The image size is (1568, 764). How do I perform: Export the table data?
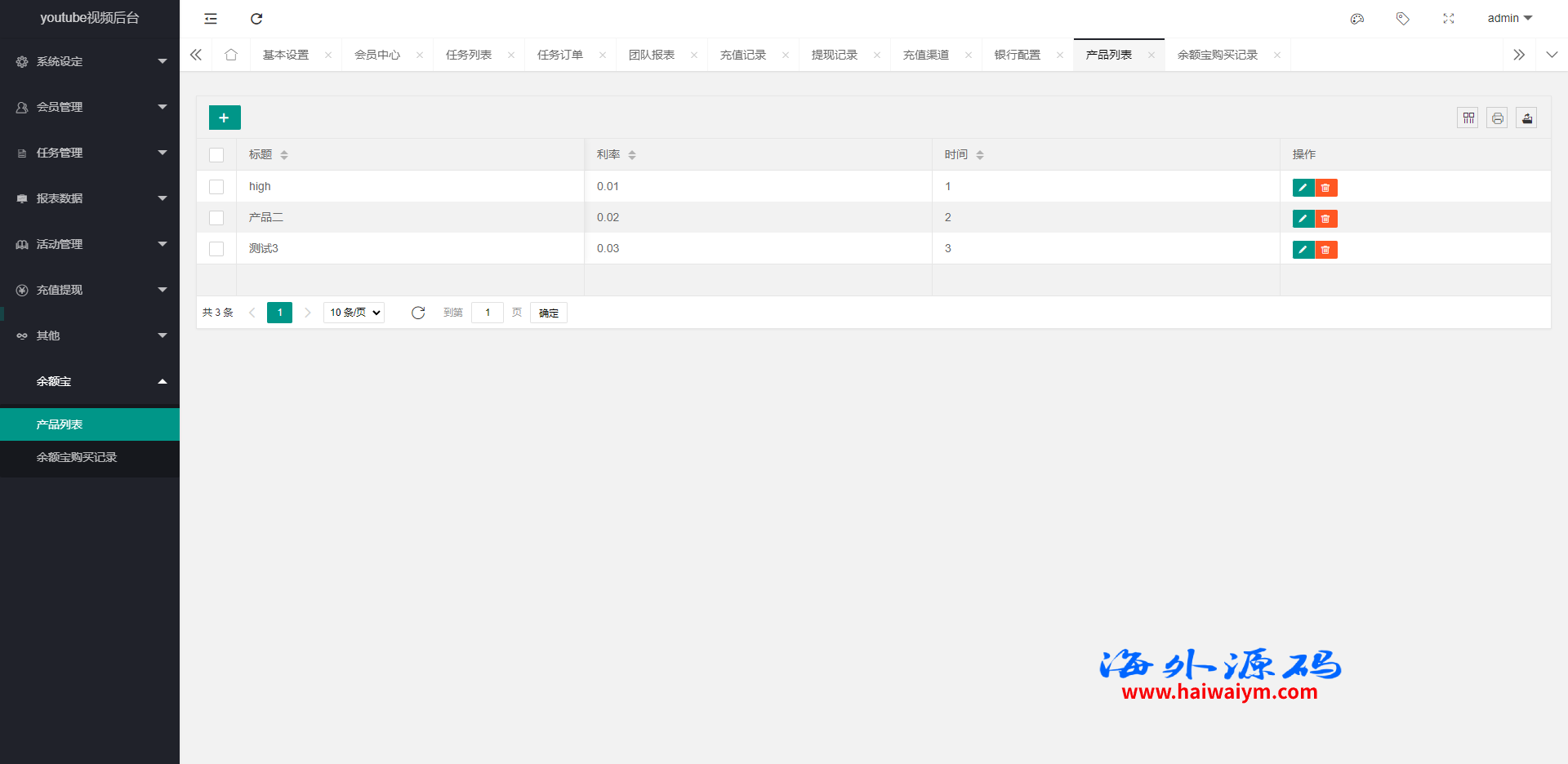(x=1526, y=118)
